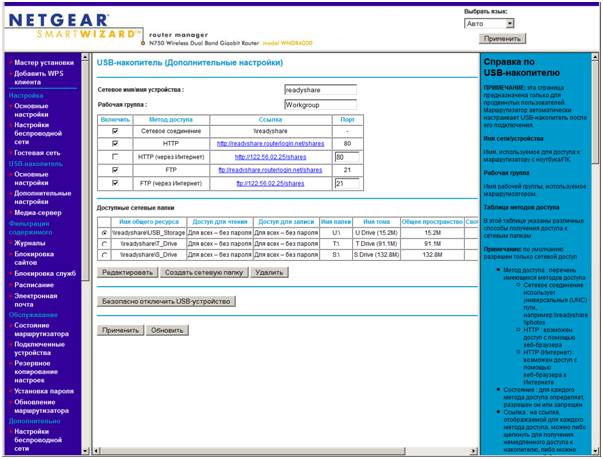Click the Применить button under language selector
The width and height of the screenshot is (603, 459).
[502, 38]
